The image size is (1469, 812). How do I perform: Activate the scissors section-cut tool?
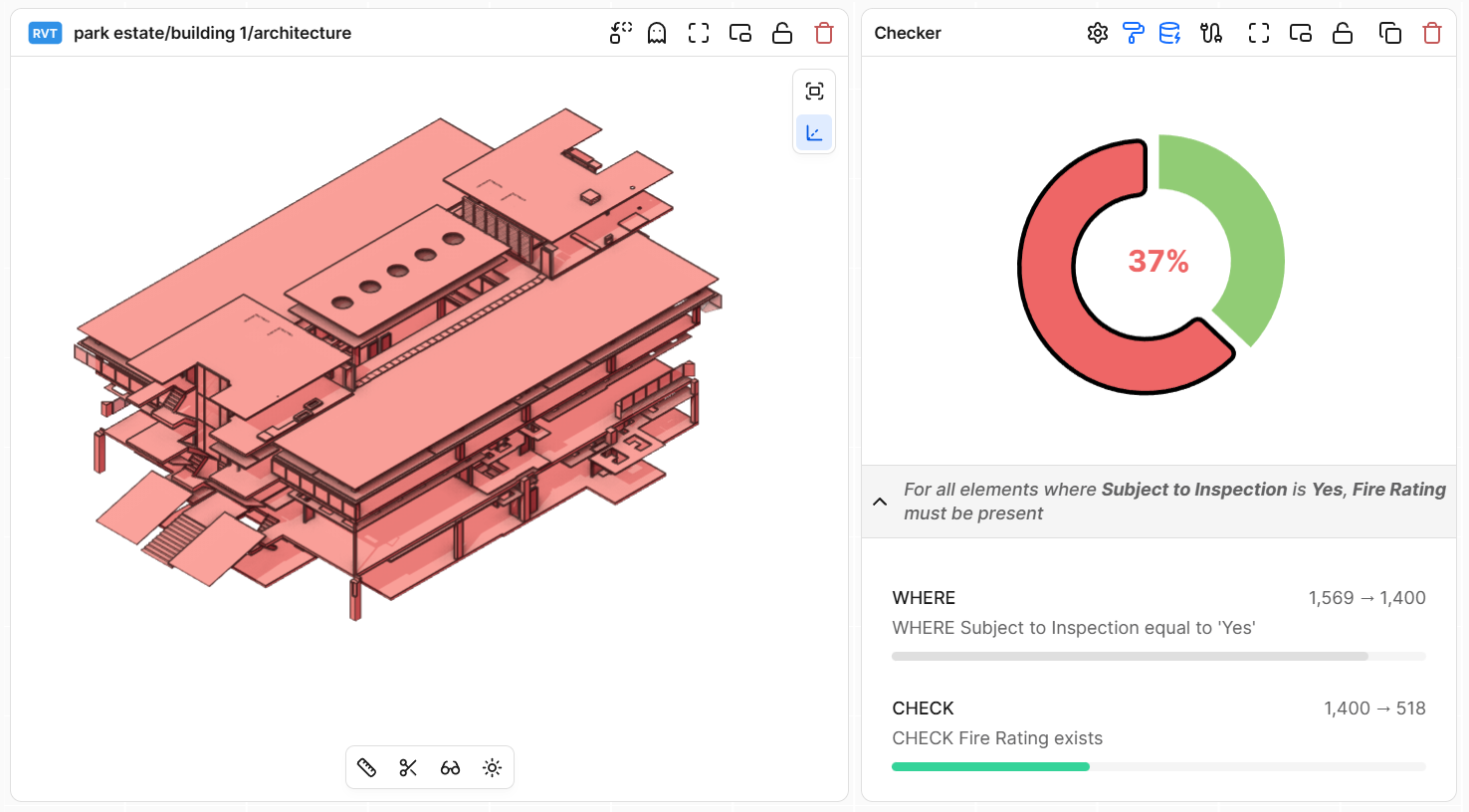click(x=408, y=767)
